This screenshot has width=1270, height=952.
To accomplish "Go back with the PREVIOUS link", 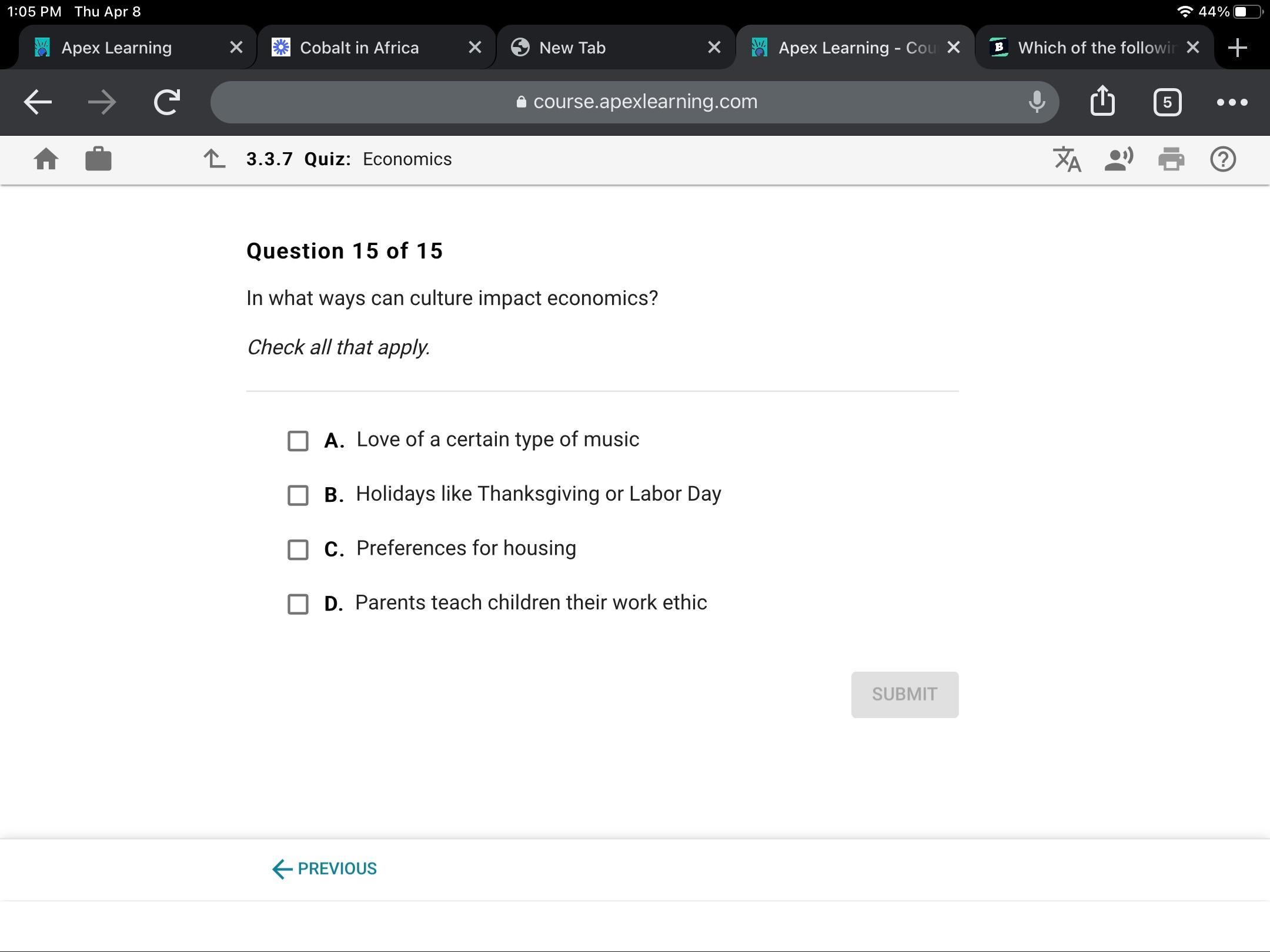I will click(x=325, y=869).
